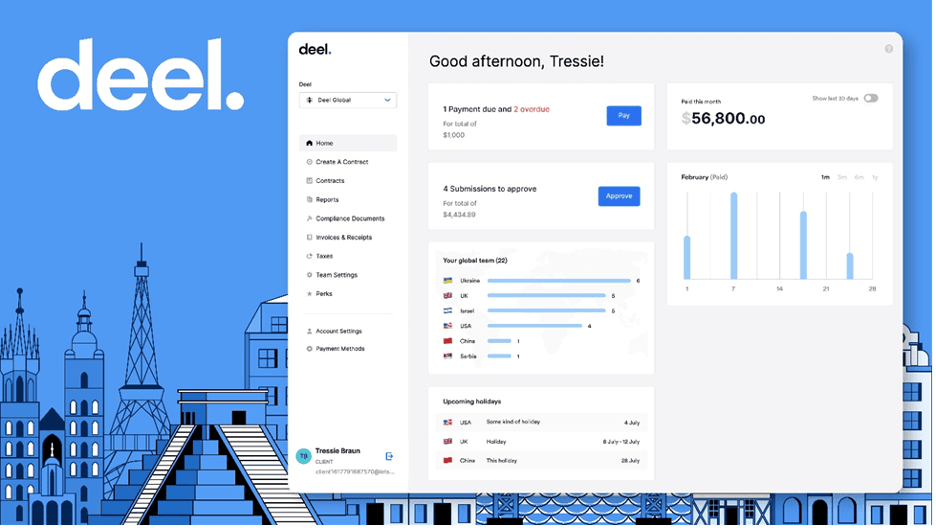The width and height of the screenshot is (936, 528).
Task: Click the Perks star icon
Action: click(x=309, y=294)
